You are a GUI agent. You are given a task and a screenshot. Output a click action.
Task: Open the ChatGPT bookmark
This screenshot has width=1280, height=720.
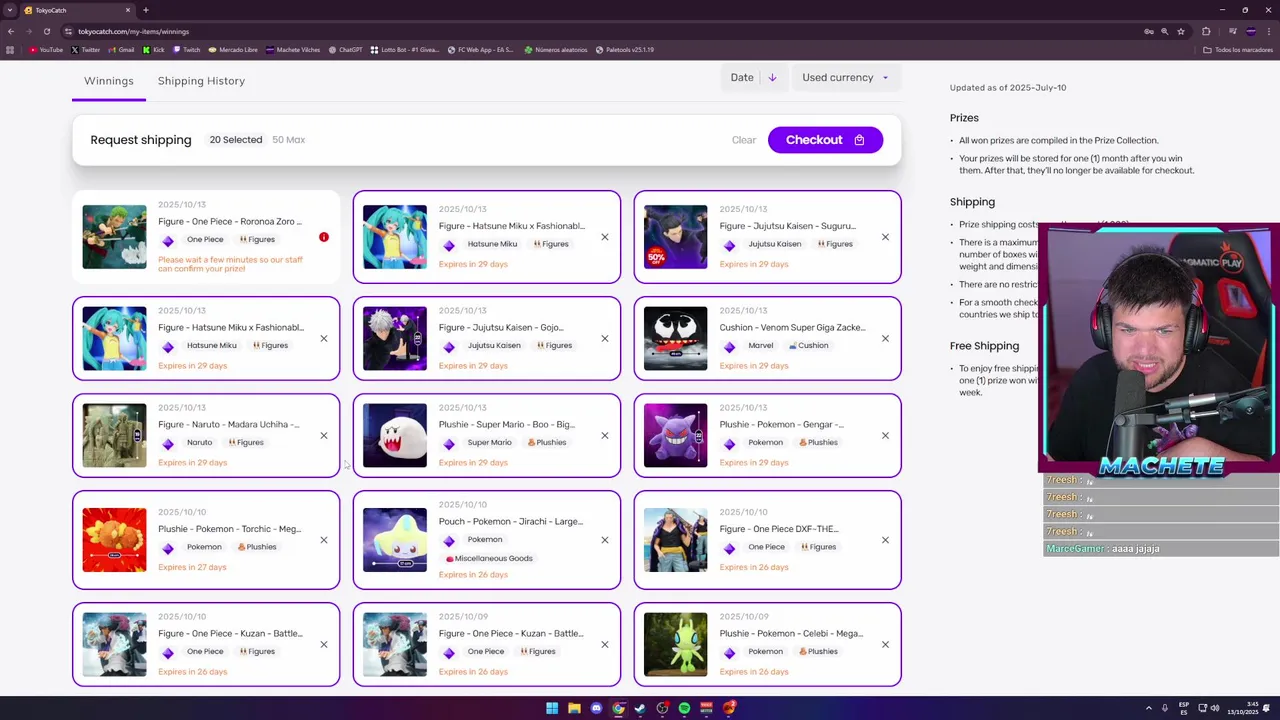pos(346,50)
